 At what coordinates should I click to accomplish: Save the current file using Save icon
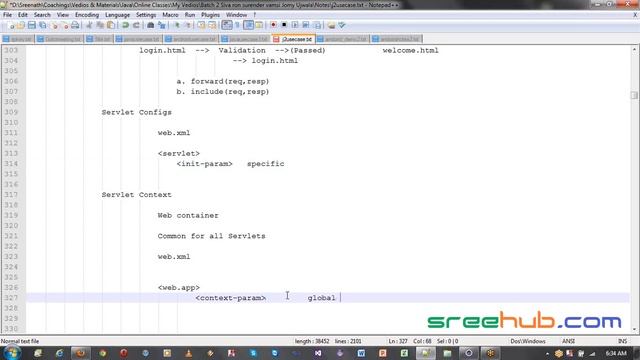tap(31, 25)
